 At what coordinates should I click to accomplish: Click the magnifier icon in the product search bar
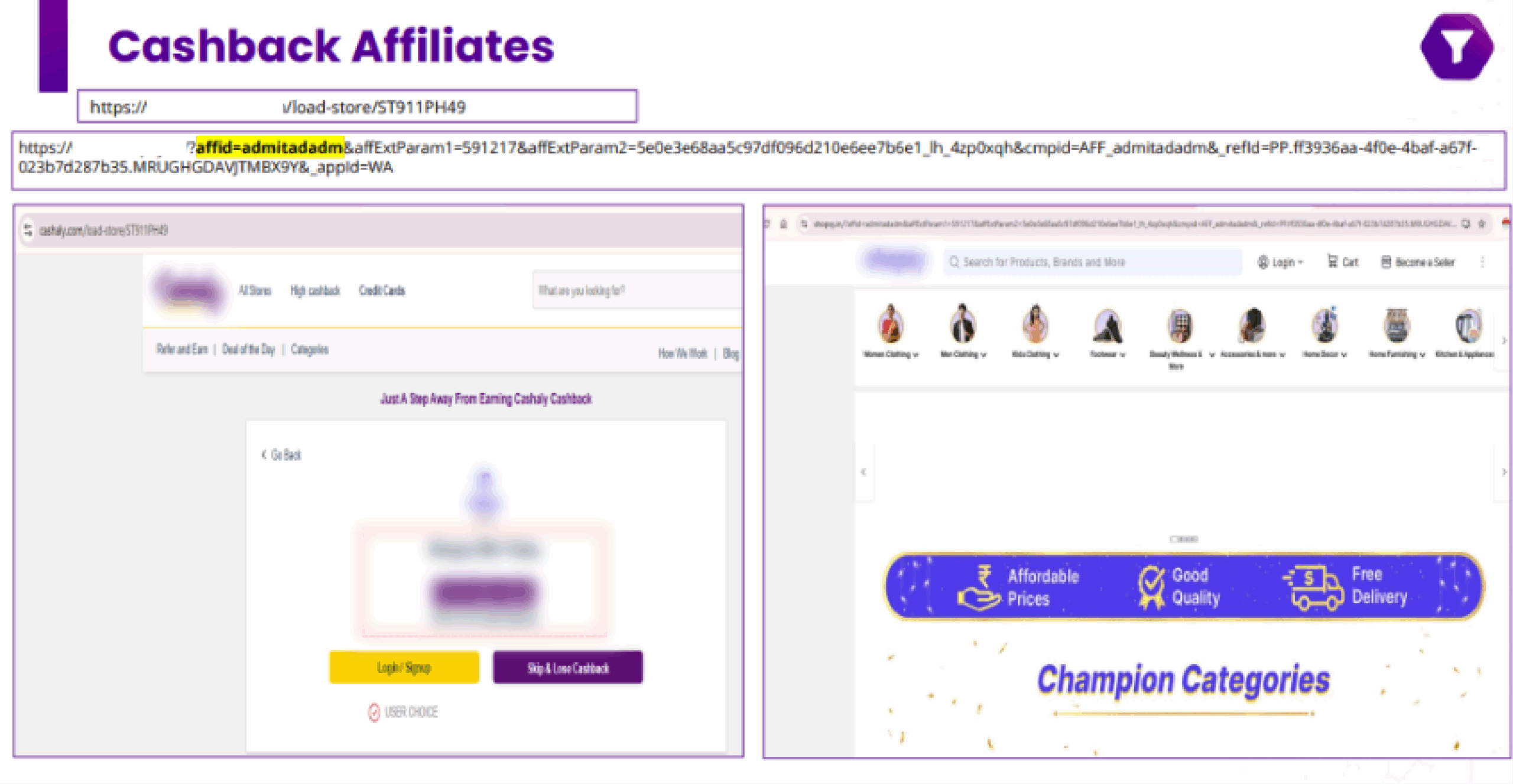954,262
